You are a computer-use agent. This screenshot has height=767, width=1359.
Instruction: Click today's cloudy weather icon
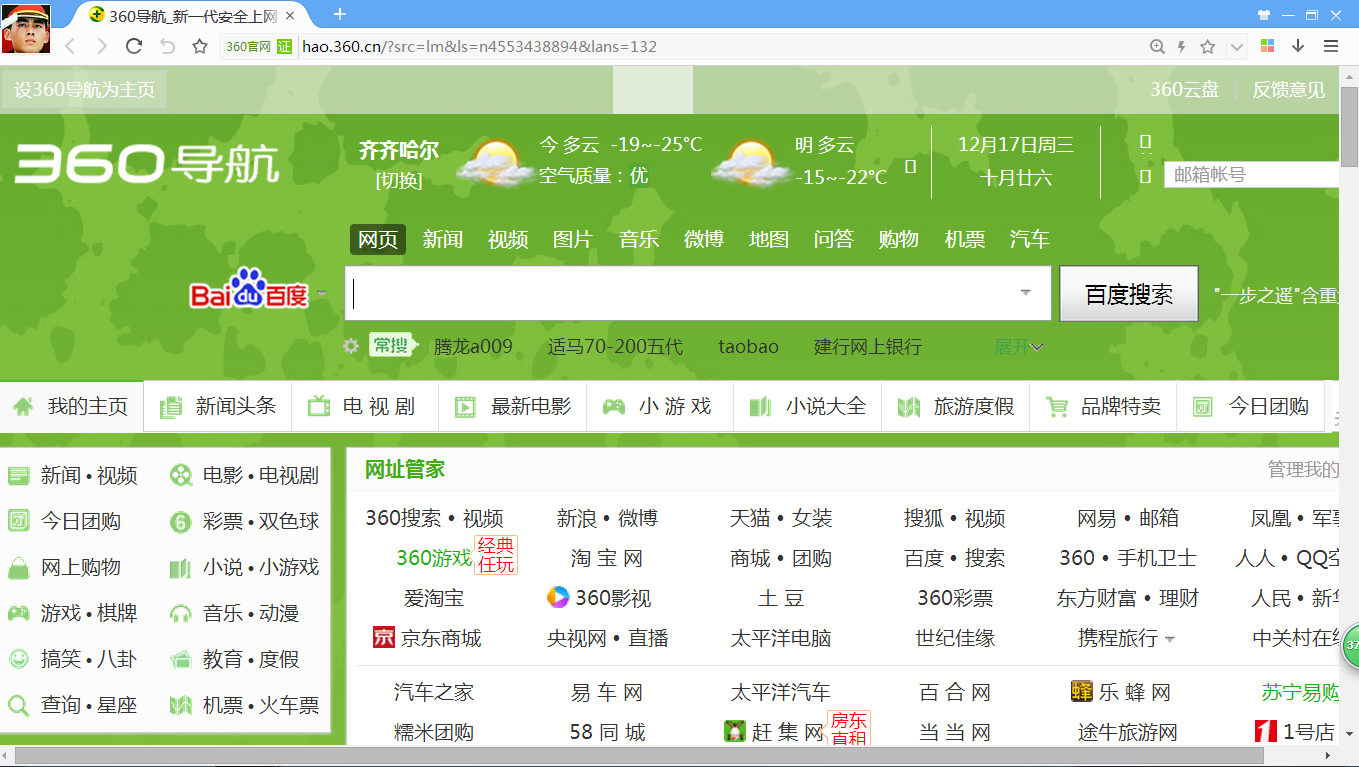pos(494,164)
